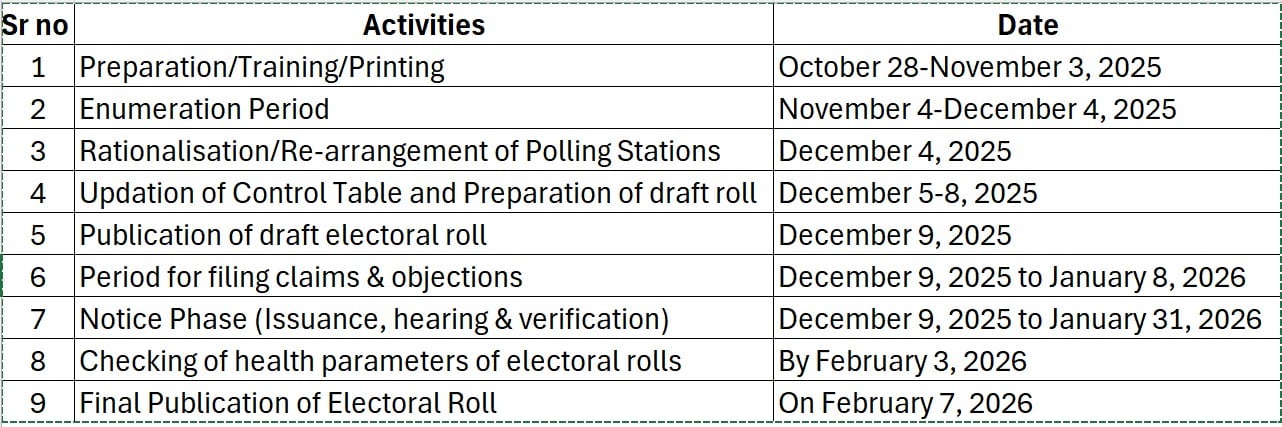This screenshot has height=427, width=1282.
Task: Select the 'Activities' column header cell
Action: coord(424,25)
